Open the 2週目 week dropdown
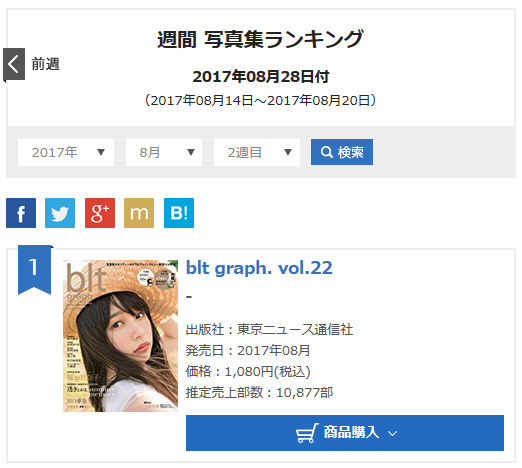Image resolution: width=522 pixels, height=468 pixels. pos(257,152)
